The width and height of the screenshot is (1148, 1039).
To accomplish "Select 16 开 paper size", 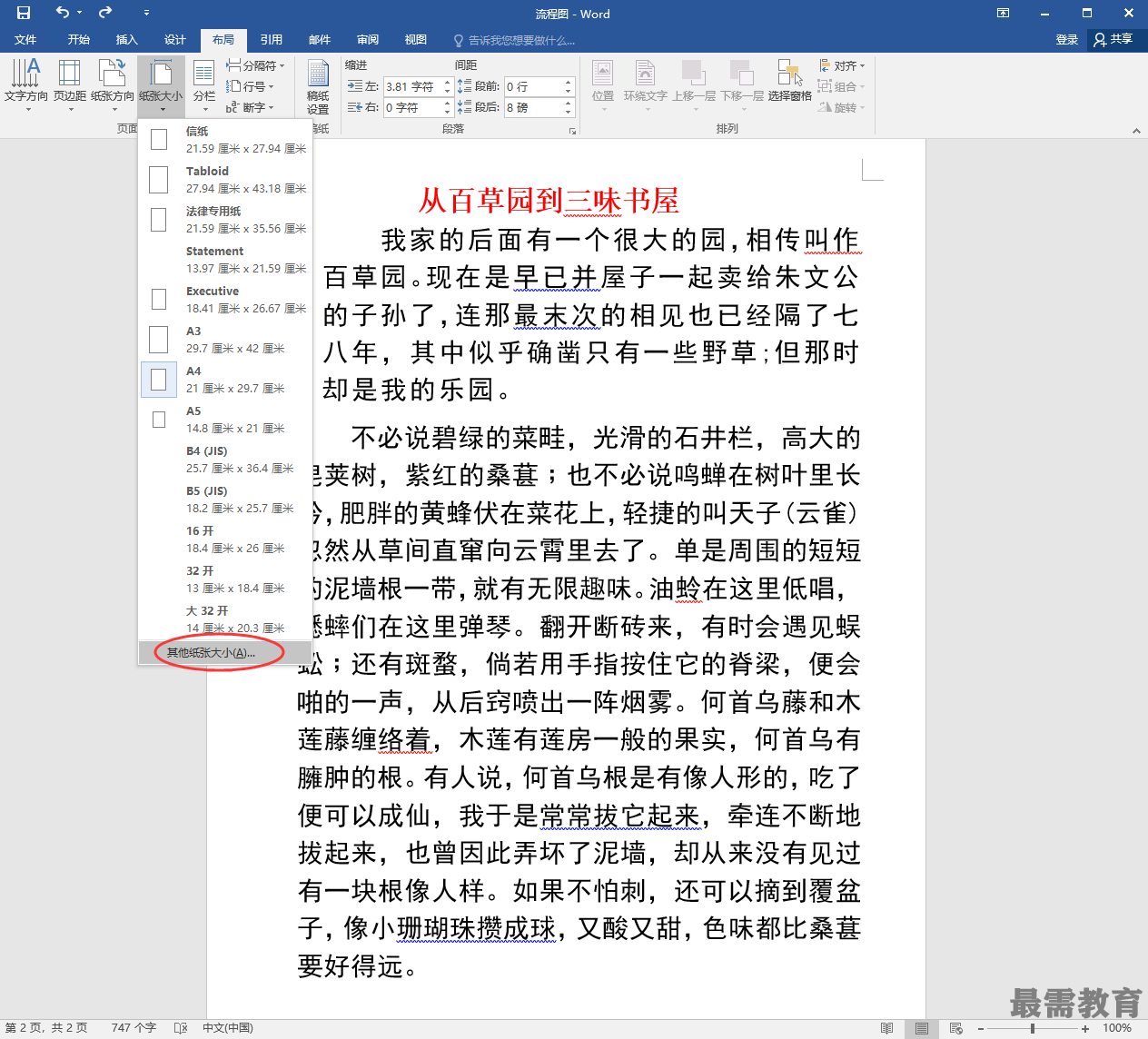I will [225, 539].
